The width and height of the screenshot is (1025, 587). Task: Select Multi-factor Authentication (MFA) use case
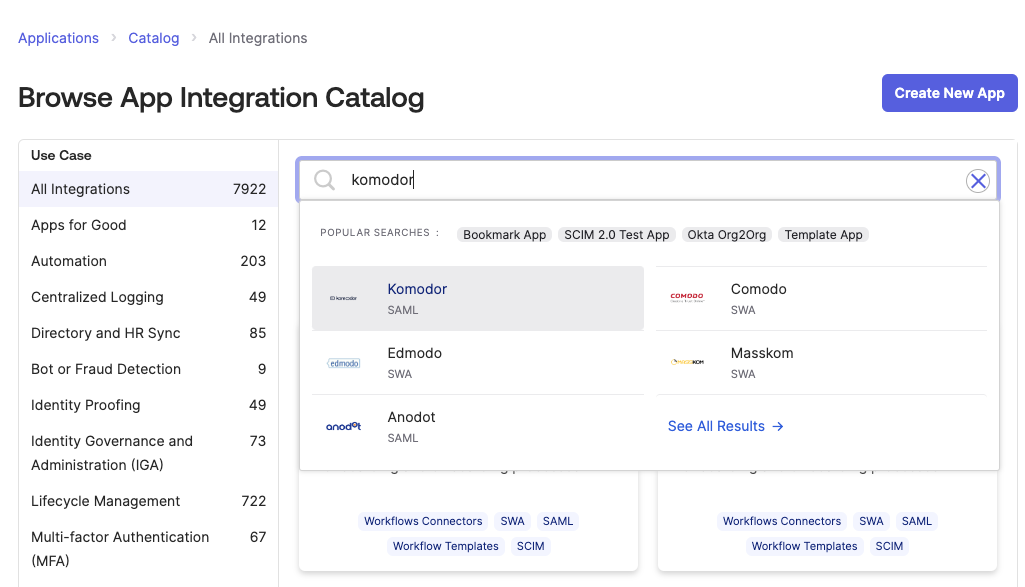tap(148, 549)
